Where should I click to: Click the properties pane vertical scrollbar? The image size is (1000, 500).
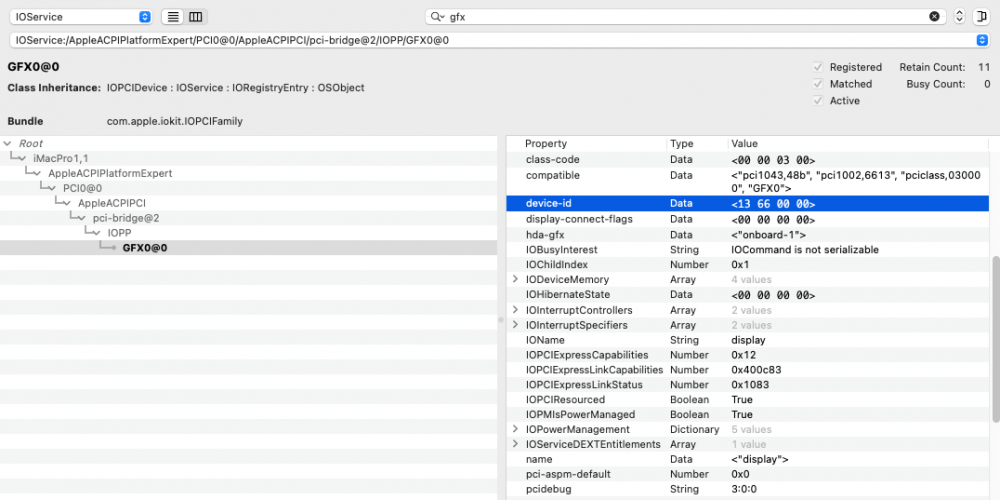coord(994,338)
